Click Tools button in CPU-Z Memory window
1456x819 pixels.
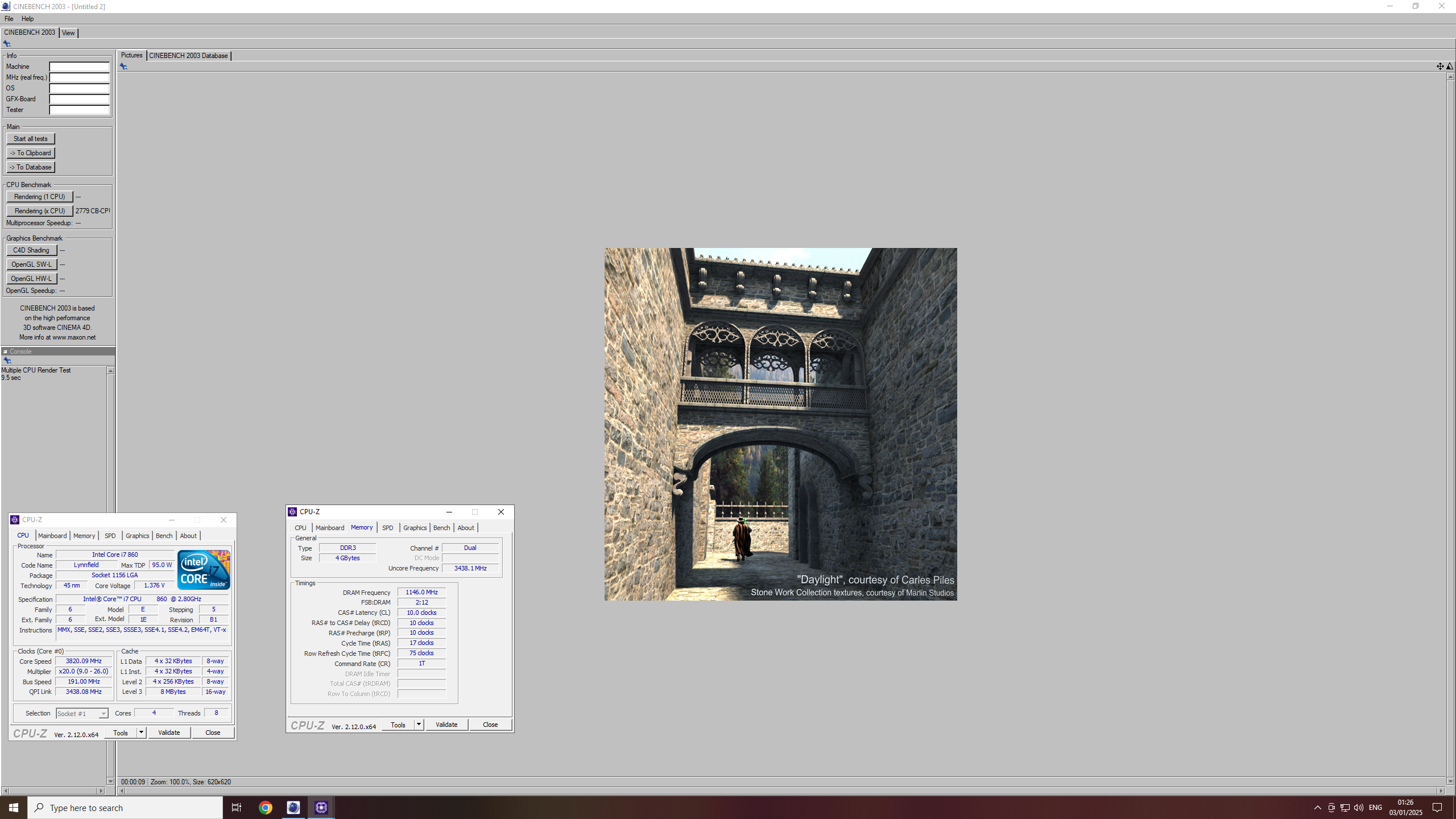click(398, 725)
